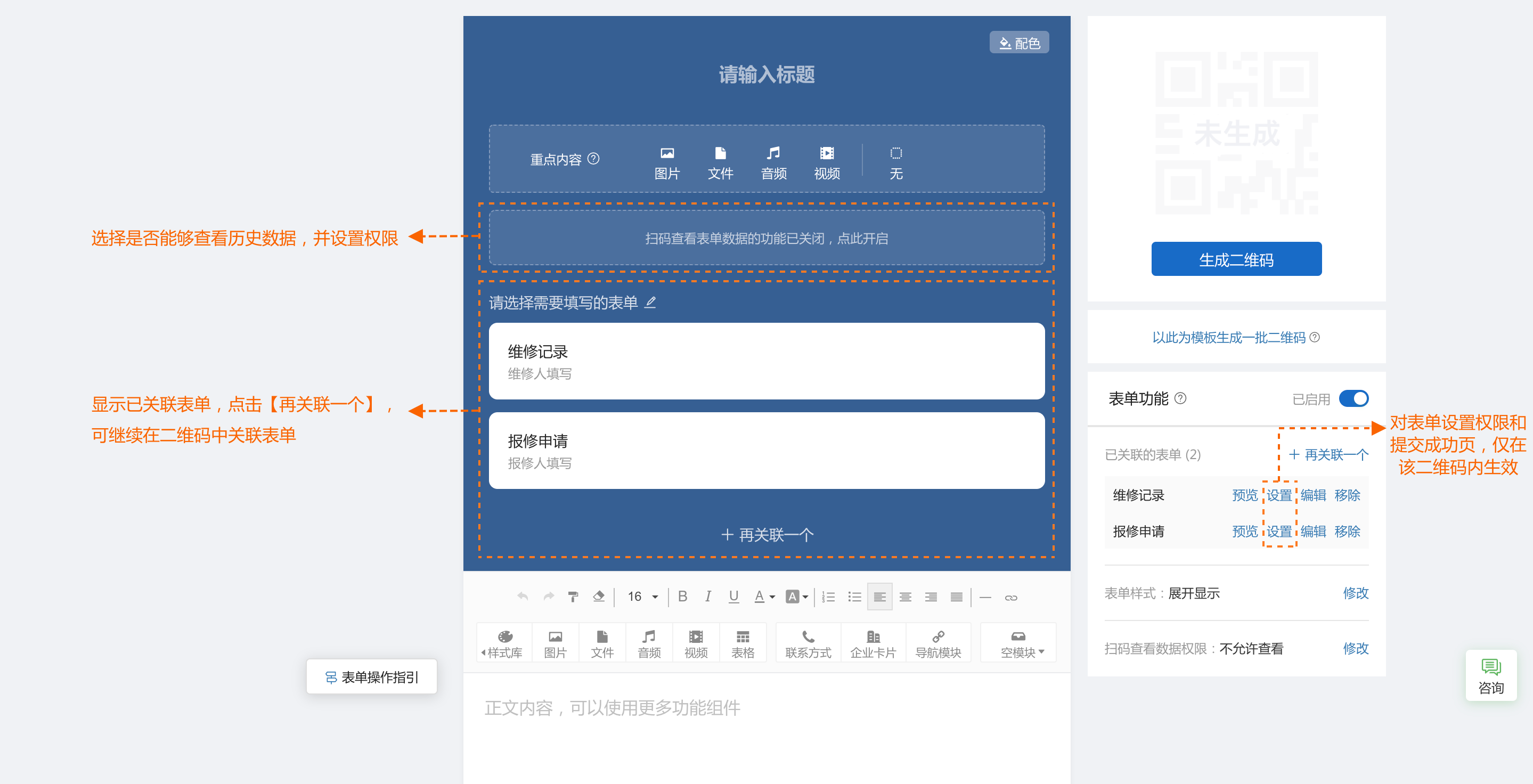Screen dimensions: 1533x784
Task: Insert 导航模块 navigation module
Action: tap(938, 643)
